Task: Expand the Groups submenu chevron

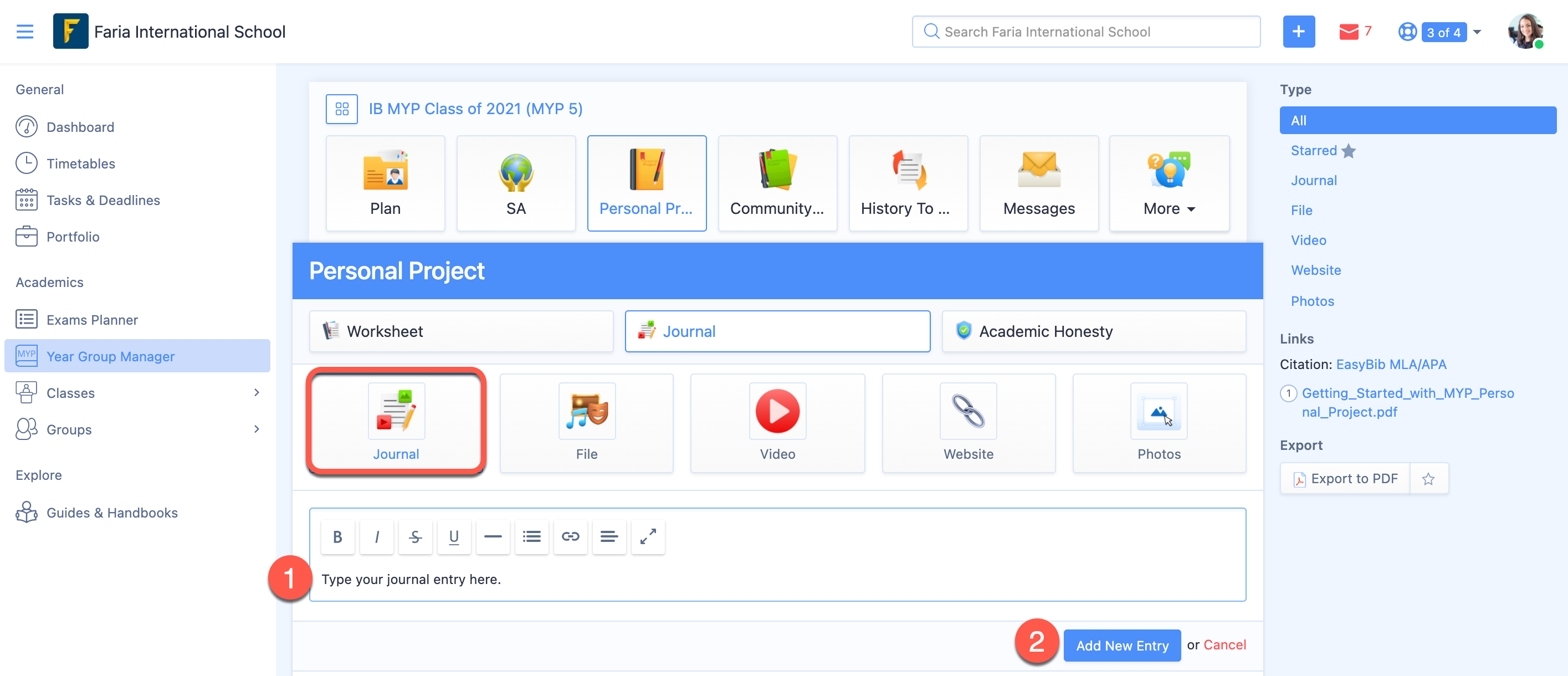Action: pyautogui.click(x=257, y=429)
